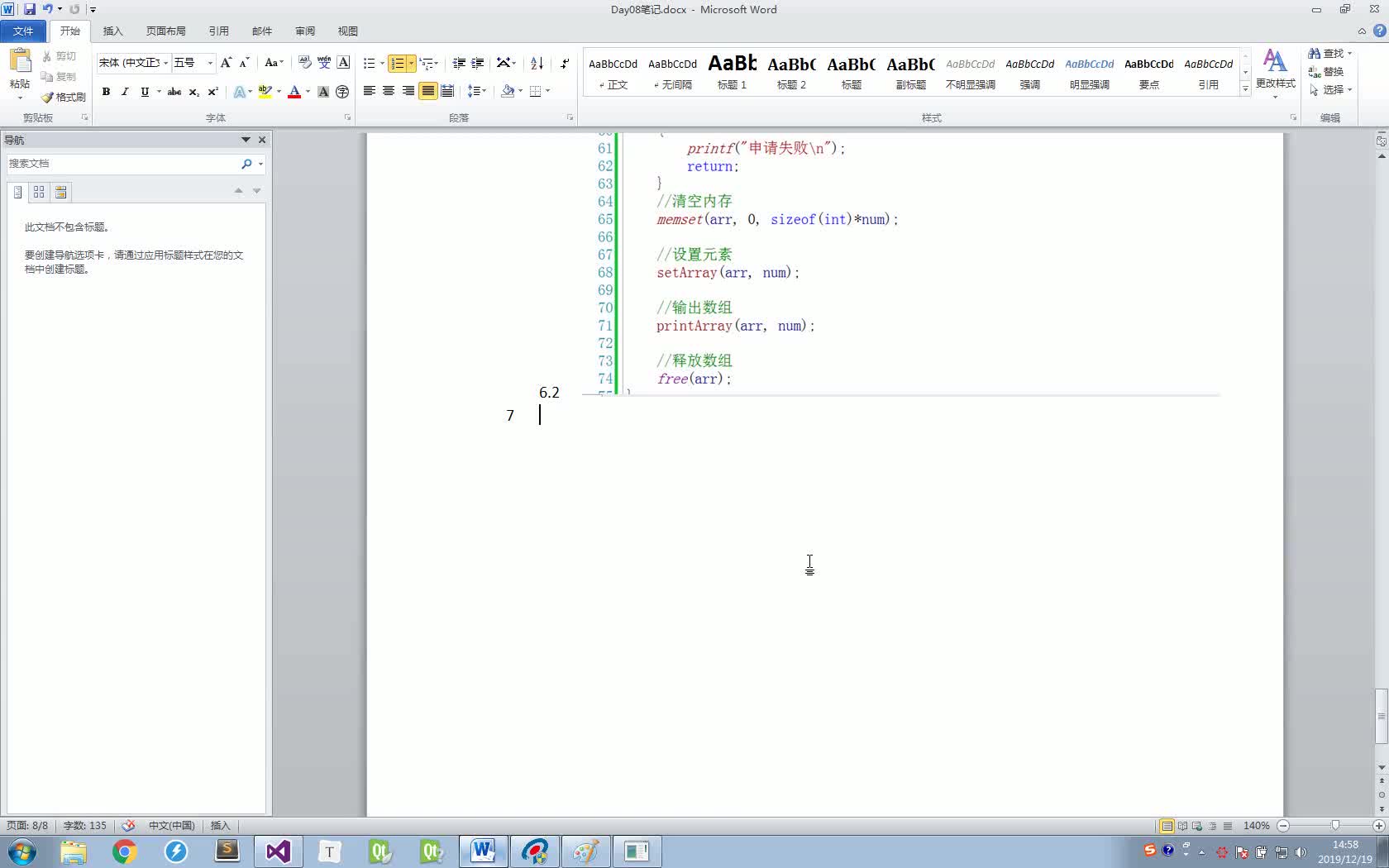The width and height of the screenshot is (1389, 868).
Task: Toggle Italic formatting
Action: pyautogui.click(x=125, y=92)
